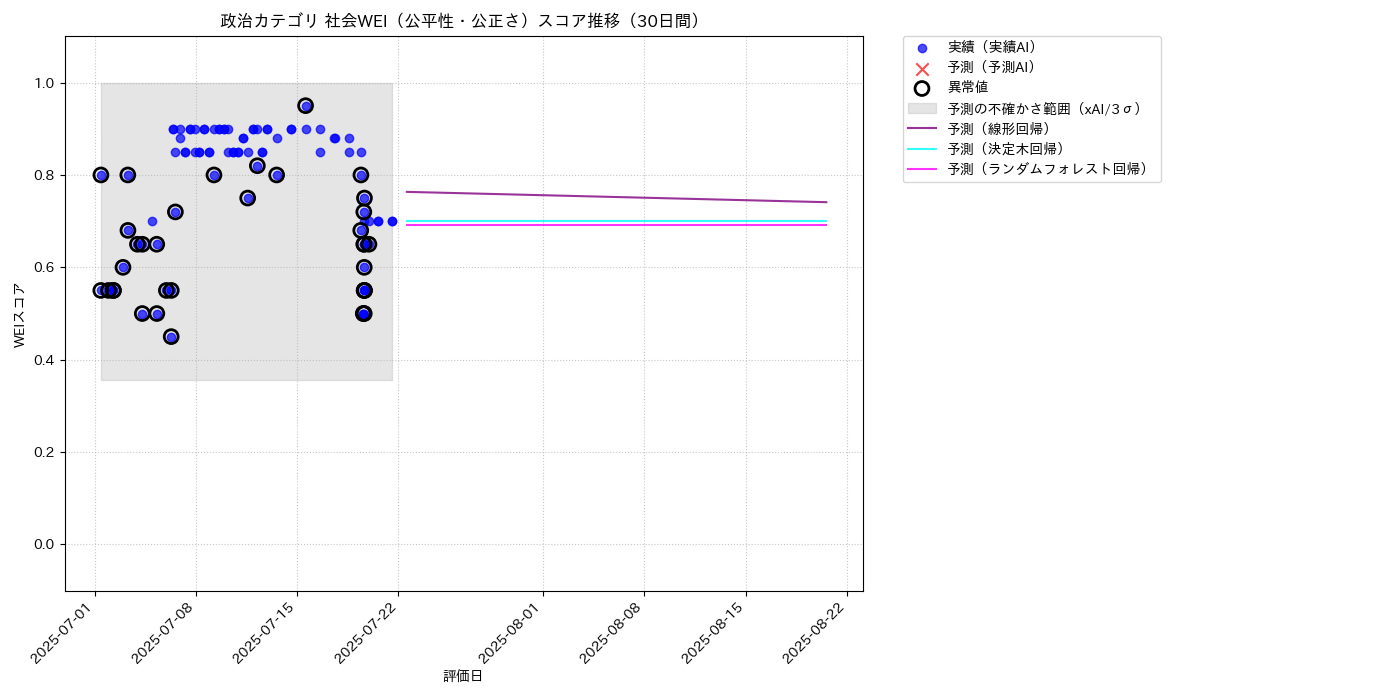Click the legend entry 異常値

(x=968, y=88)
